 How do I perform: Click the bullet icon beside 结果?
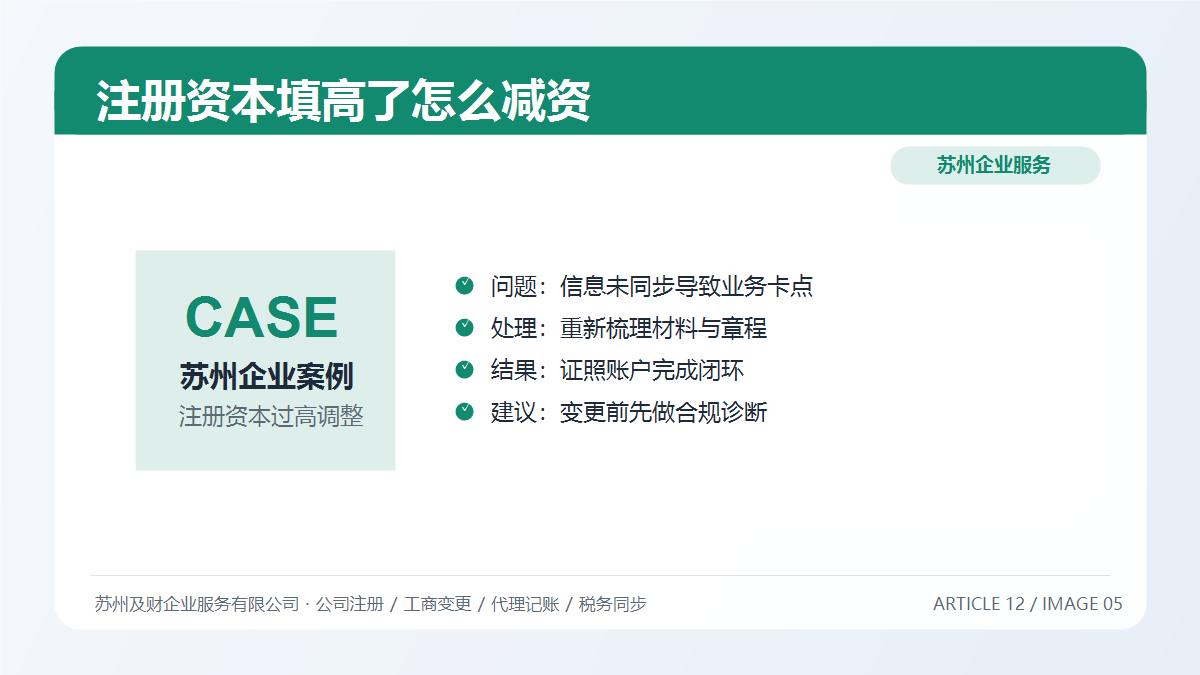pos(464,370)
